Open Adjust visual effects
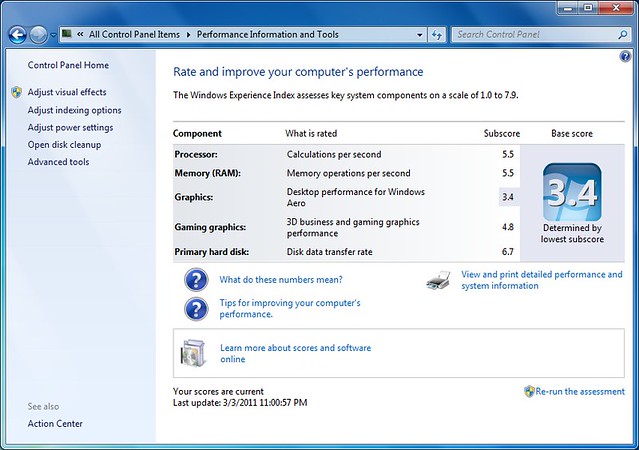This screenshot has height=450, width=639. [67, 92]
